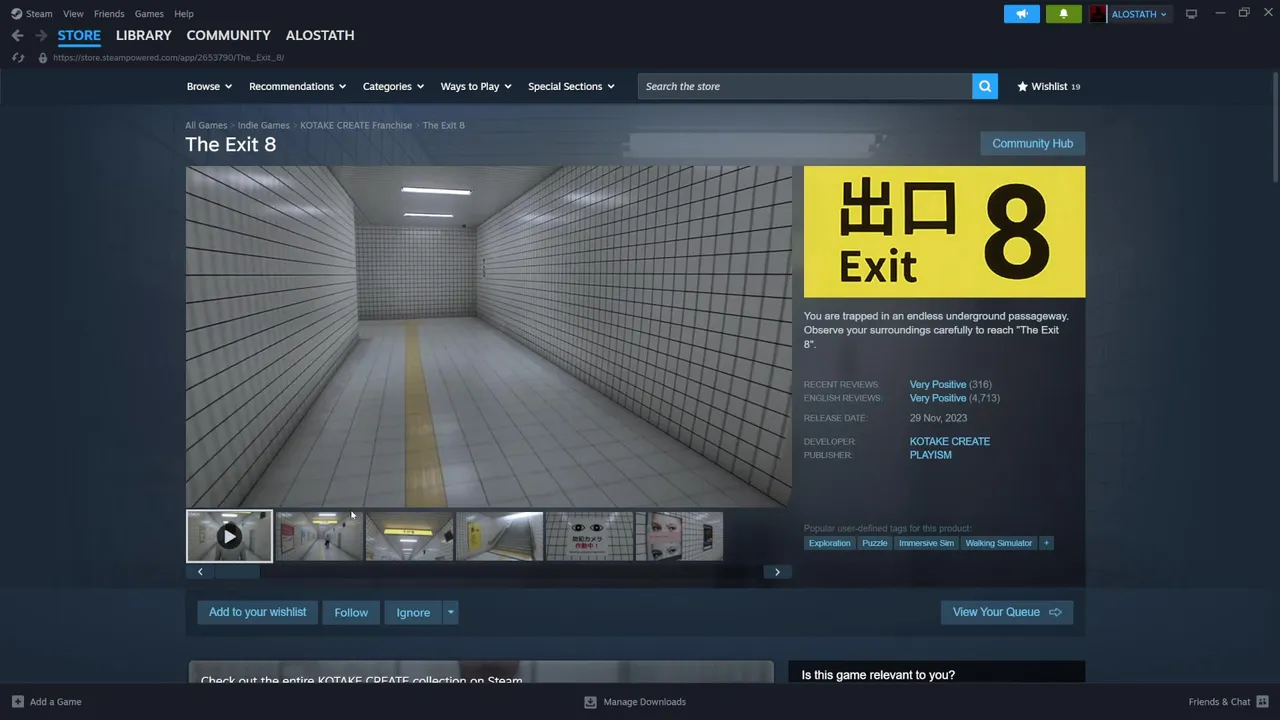
Task: Click the Steam logo menu icon
Action: pos(16,14)
